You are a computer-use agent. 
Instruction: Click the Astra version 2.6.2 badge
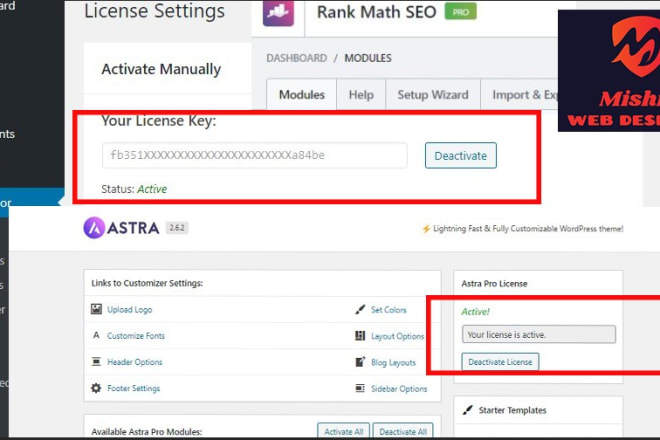177,228
